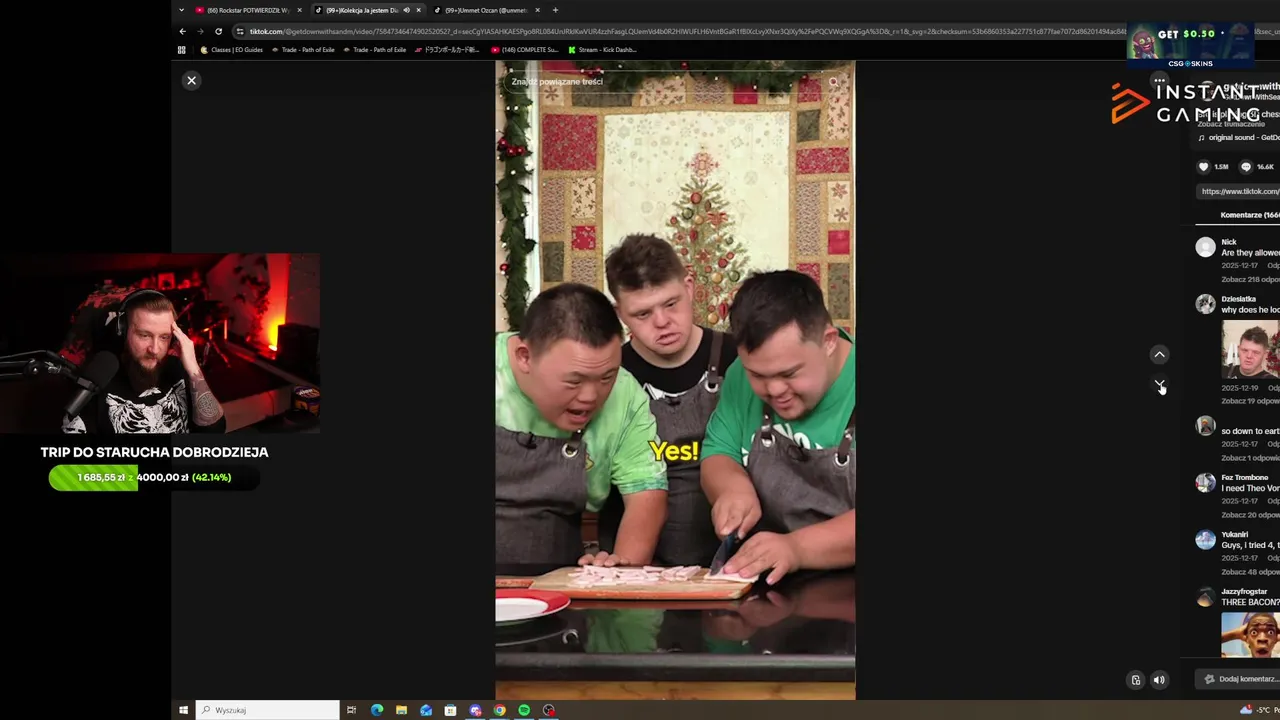Viewport: 1280px width, 720px height.
Task: Open '(146) COMPLETE Su...' YouTube bookmark
Action: pos(525,49)
